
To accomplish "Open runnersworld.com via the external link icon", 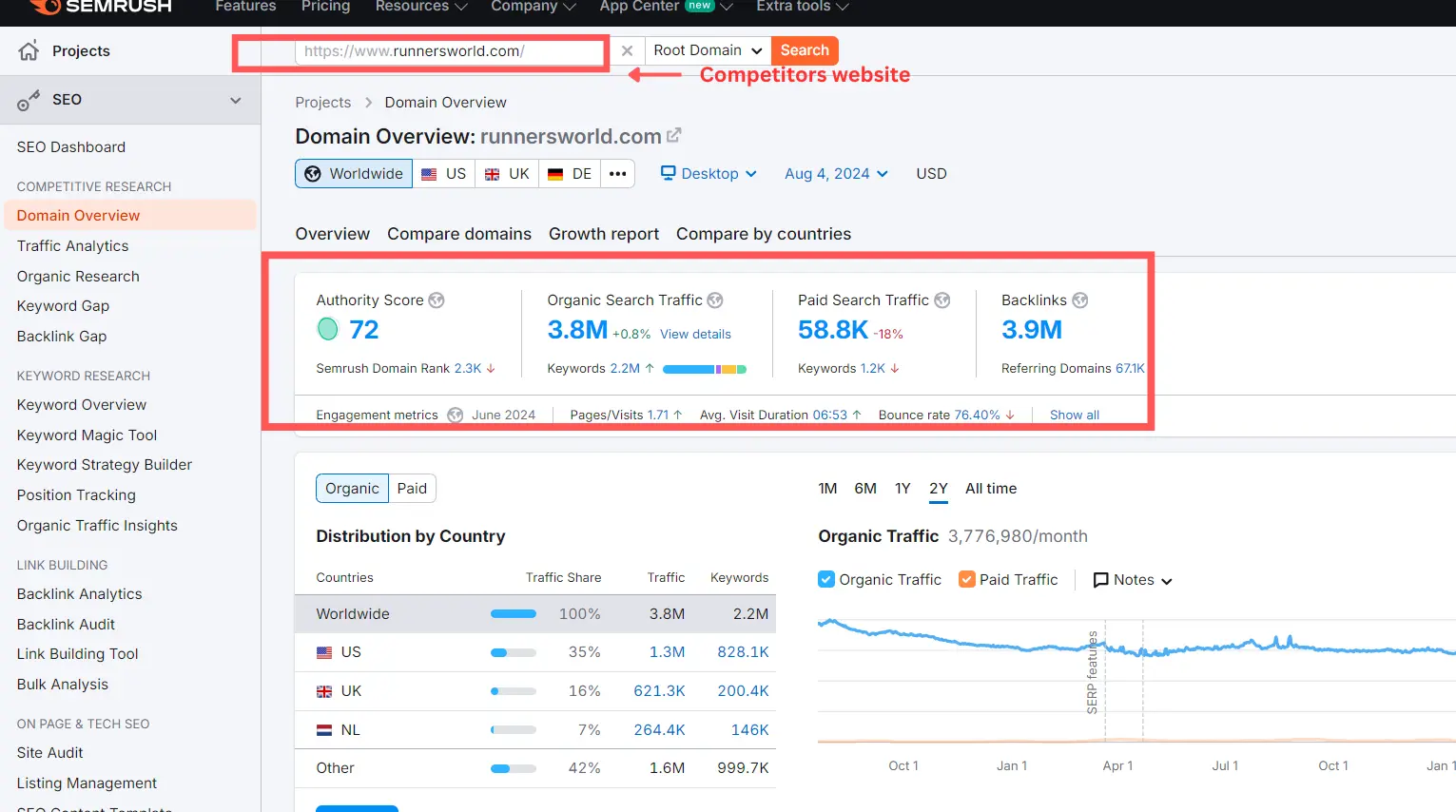I will [674, 135].
